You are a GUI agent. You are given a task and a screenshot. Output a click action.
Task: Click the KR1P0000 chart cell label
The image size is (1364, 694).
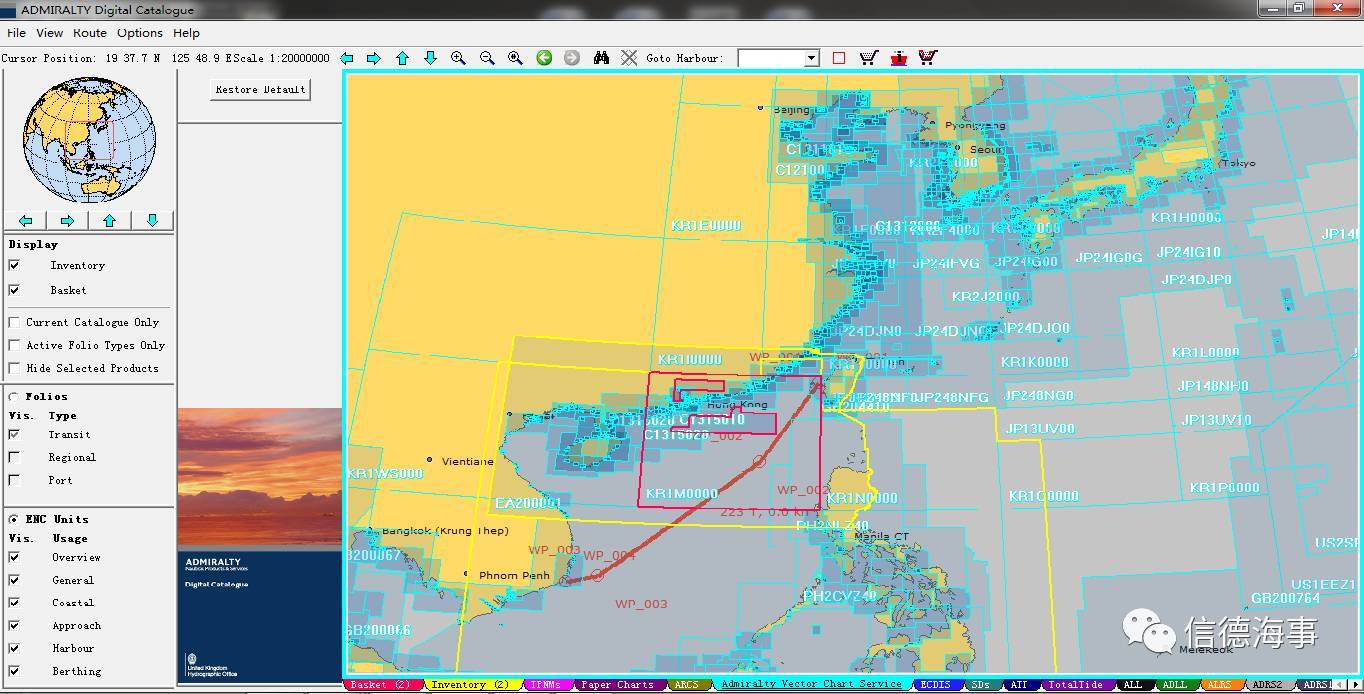click(x=1225, y=488)
